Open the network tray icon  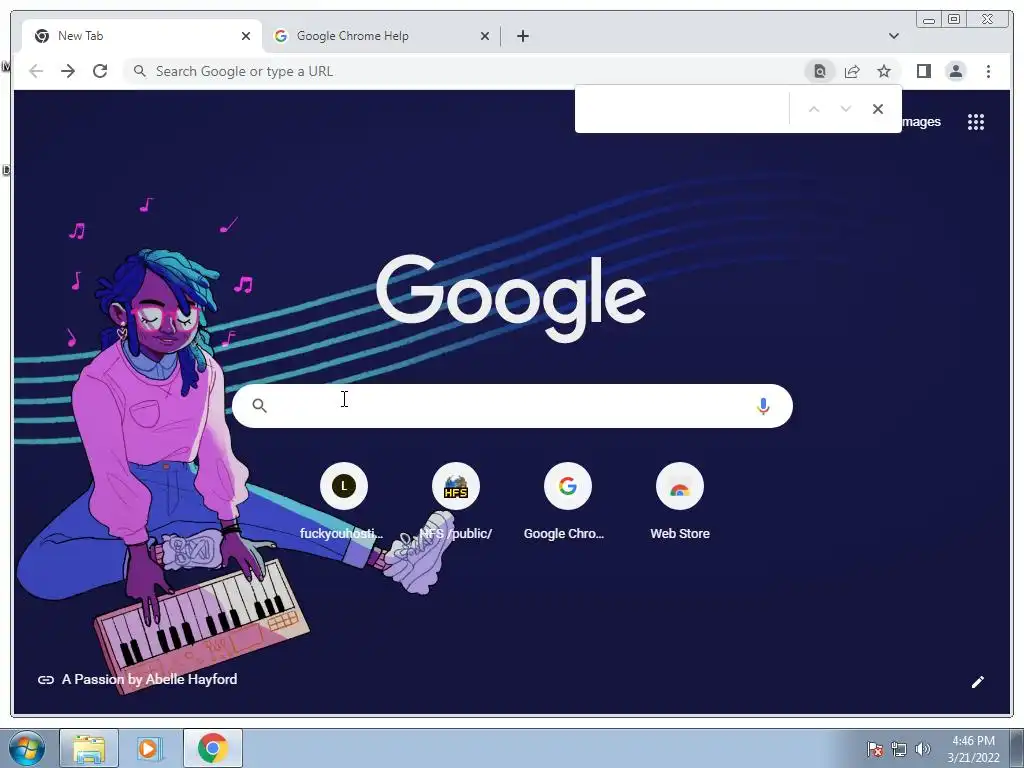pyautogui.click(x=899, y=749)
